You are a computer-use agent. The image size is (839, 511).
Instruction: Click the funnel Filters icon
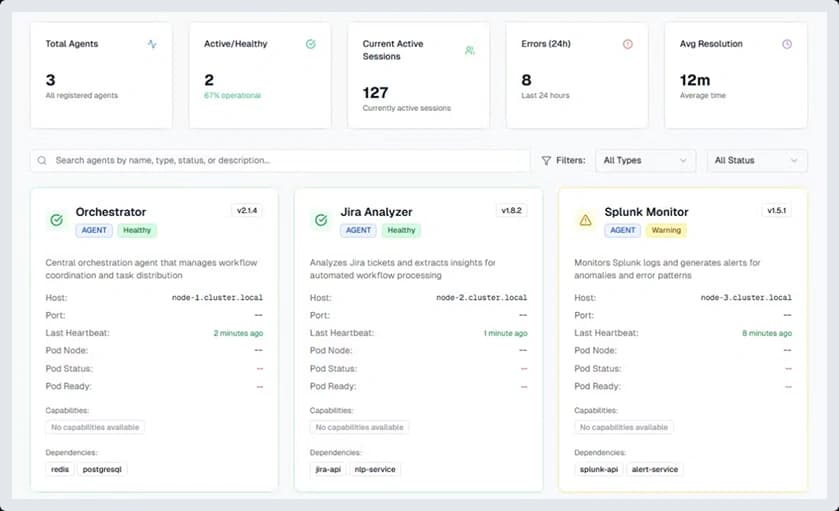pyautogui.click(x=546, y=161)
